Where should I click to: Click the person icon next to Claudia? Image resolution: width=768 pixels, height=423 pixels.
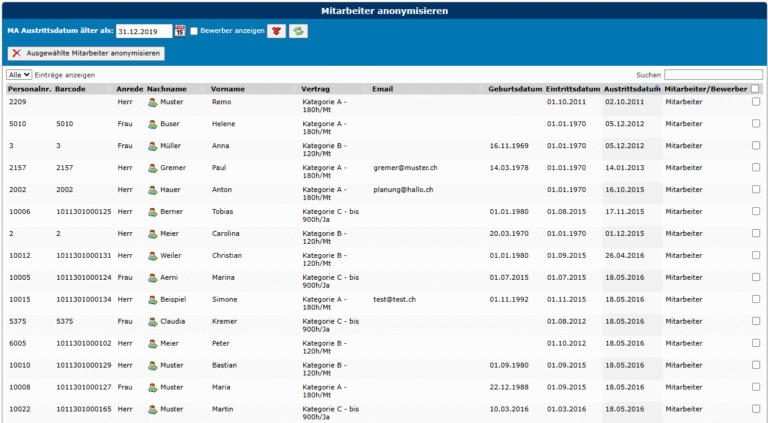click(x=153, y=322)
